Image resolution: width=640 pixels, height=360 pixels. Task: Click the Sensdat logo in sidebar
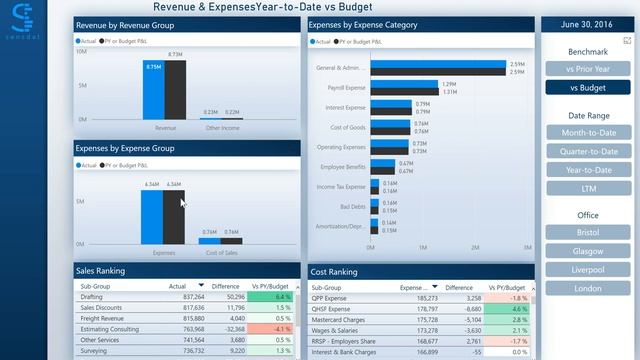coord(22,20)
